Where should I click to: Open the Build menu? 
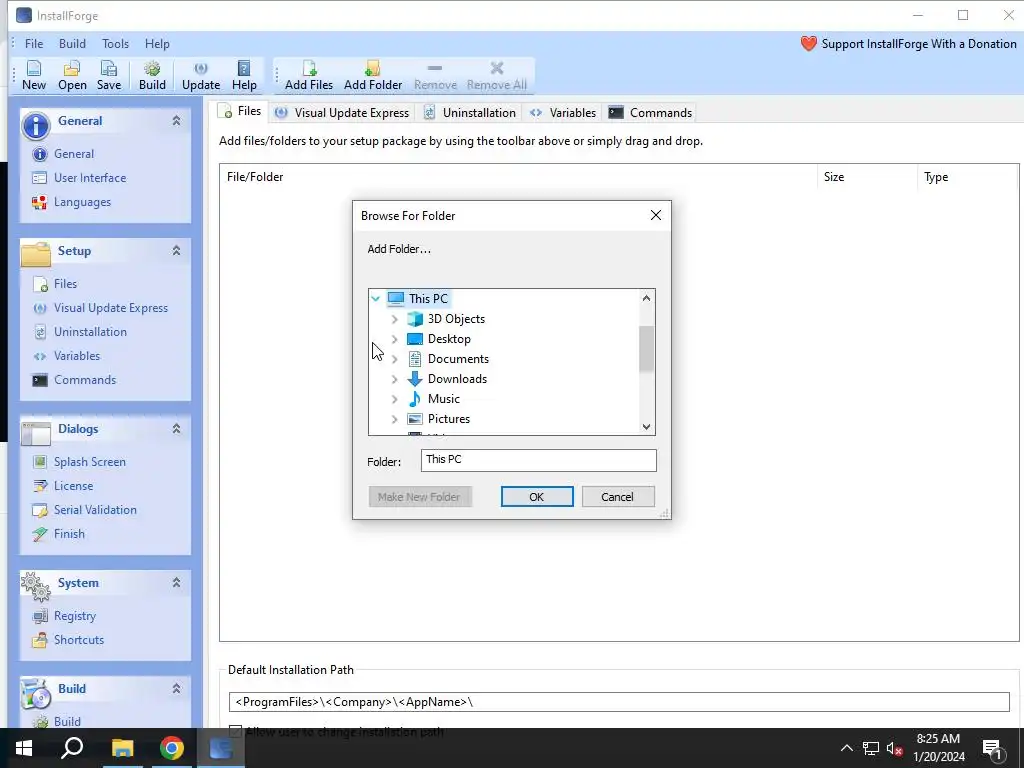pos(72,44)
